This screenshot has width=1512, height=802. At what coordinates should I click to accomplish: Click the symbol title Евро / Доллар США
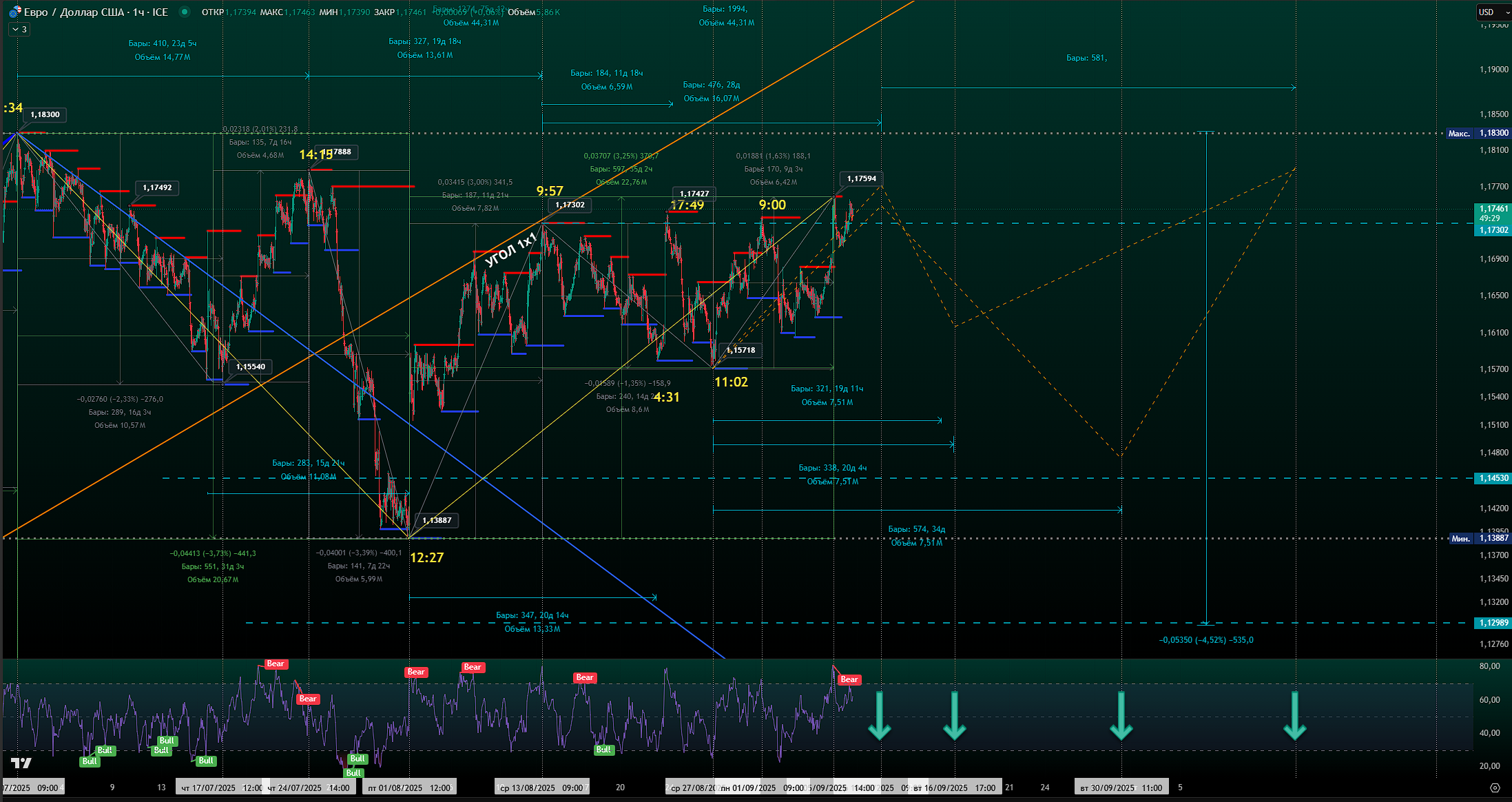pos(75,12)
